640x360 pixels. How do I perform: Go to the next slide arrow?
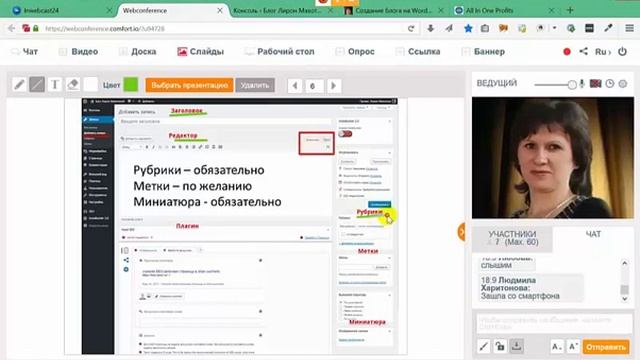point(333,86)
